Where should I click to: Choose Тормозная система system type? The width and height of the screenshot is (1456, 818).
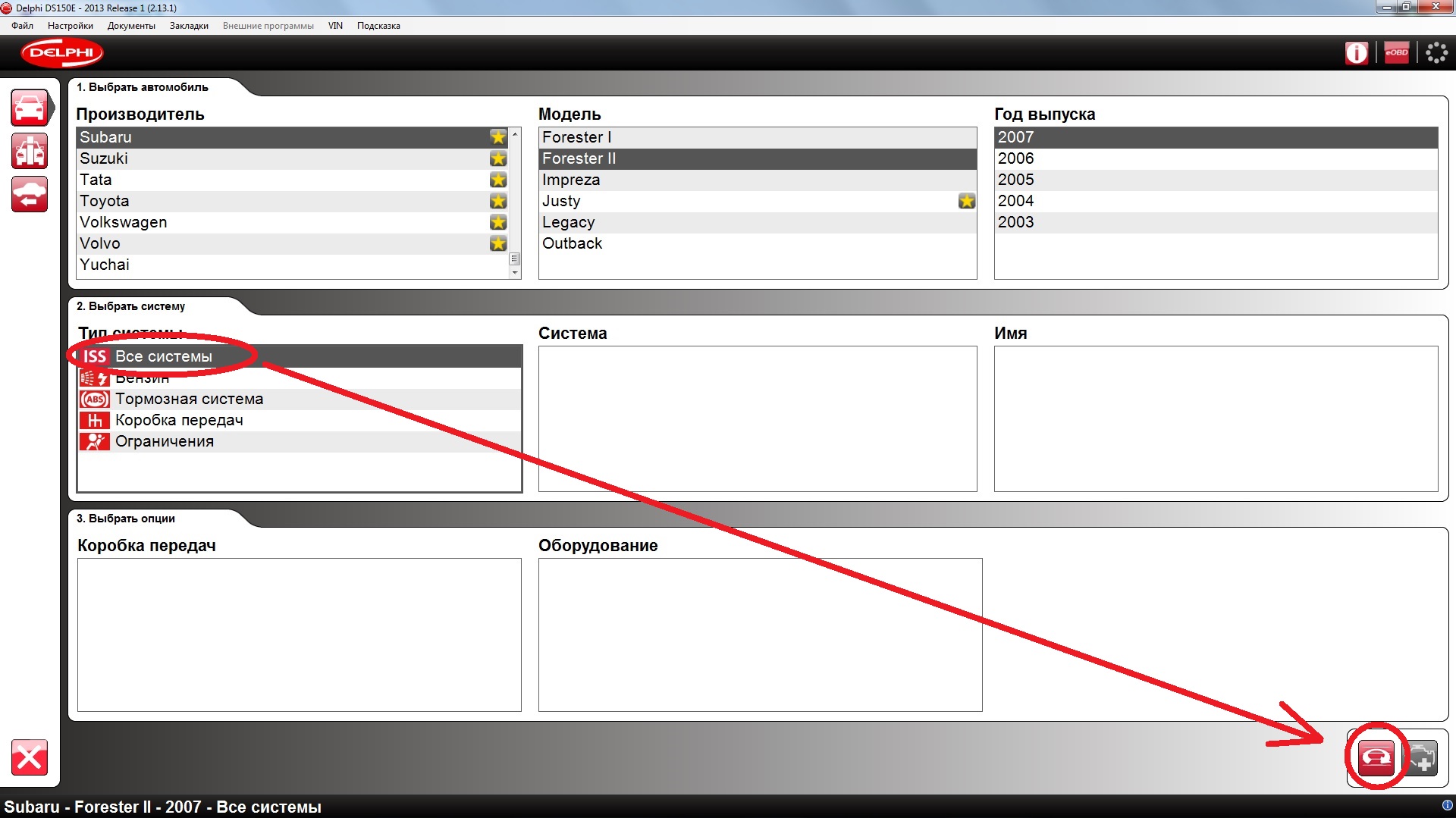[300, 399]
